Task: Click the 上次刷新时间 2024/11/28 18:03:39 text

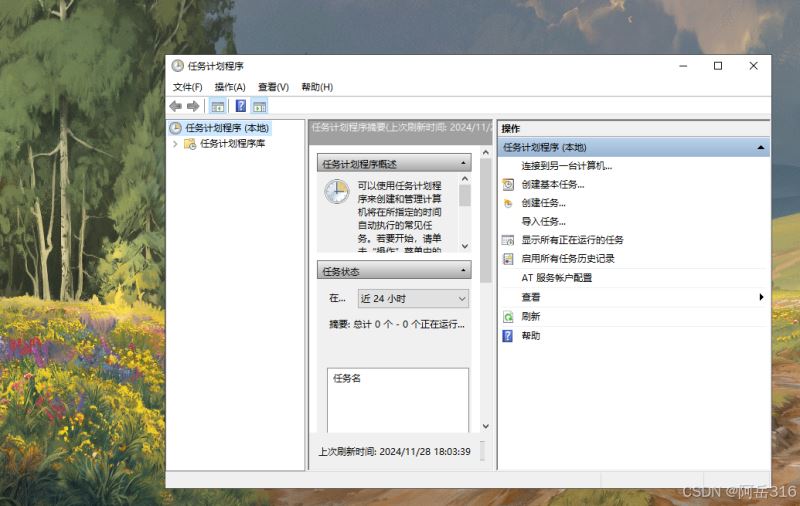Action: coord(395,451)
